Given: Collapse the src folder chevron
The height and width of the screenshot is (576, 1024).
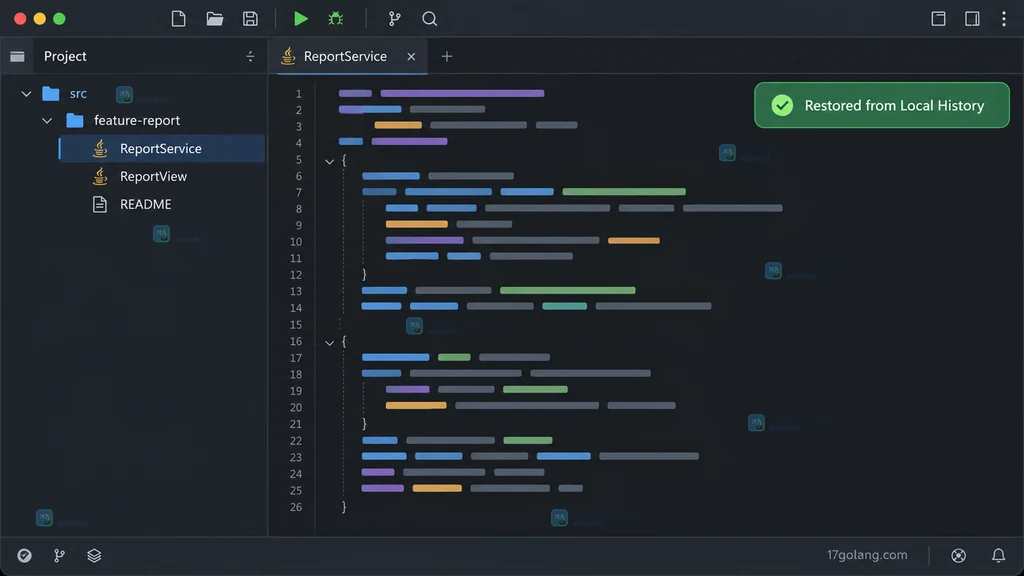Looking at the screenshot, I should pos(26,94).
